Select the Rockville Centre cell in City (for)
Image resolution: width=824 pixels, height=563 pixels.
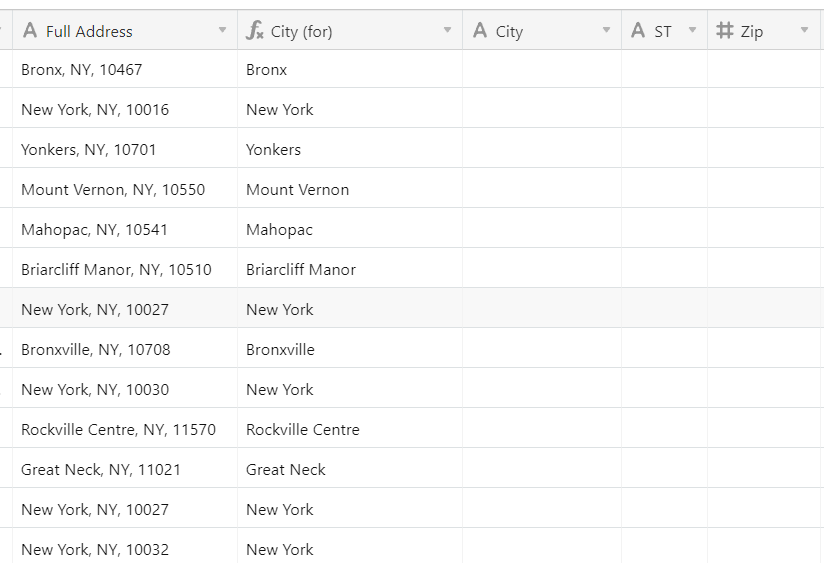pos(350,428)
